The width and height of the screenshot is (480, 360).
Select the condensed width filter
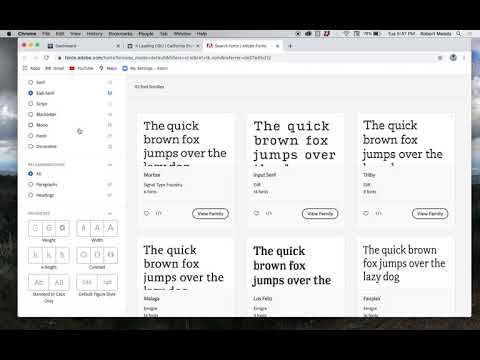pos(83,228)
